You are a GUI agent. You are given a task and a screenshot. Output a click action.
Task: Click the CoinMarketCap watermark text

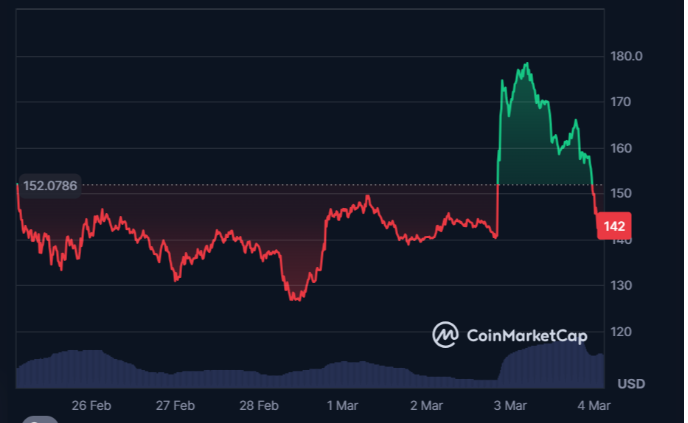tap(526, 335)
